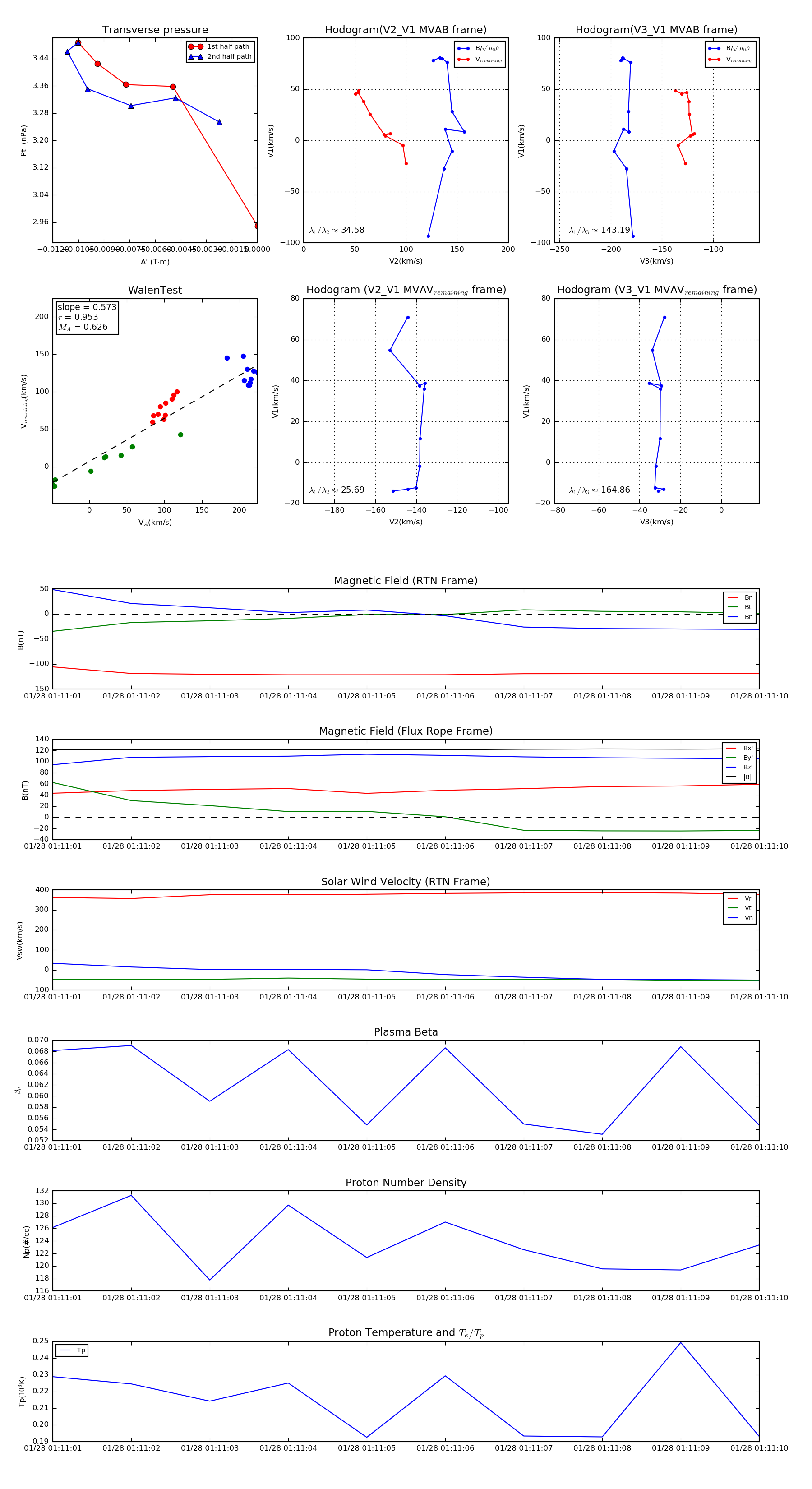This screenshot has width=812, height=1489.
Task: Click the "Vn" legend label
Action: (x=748, y=918)
